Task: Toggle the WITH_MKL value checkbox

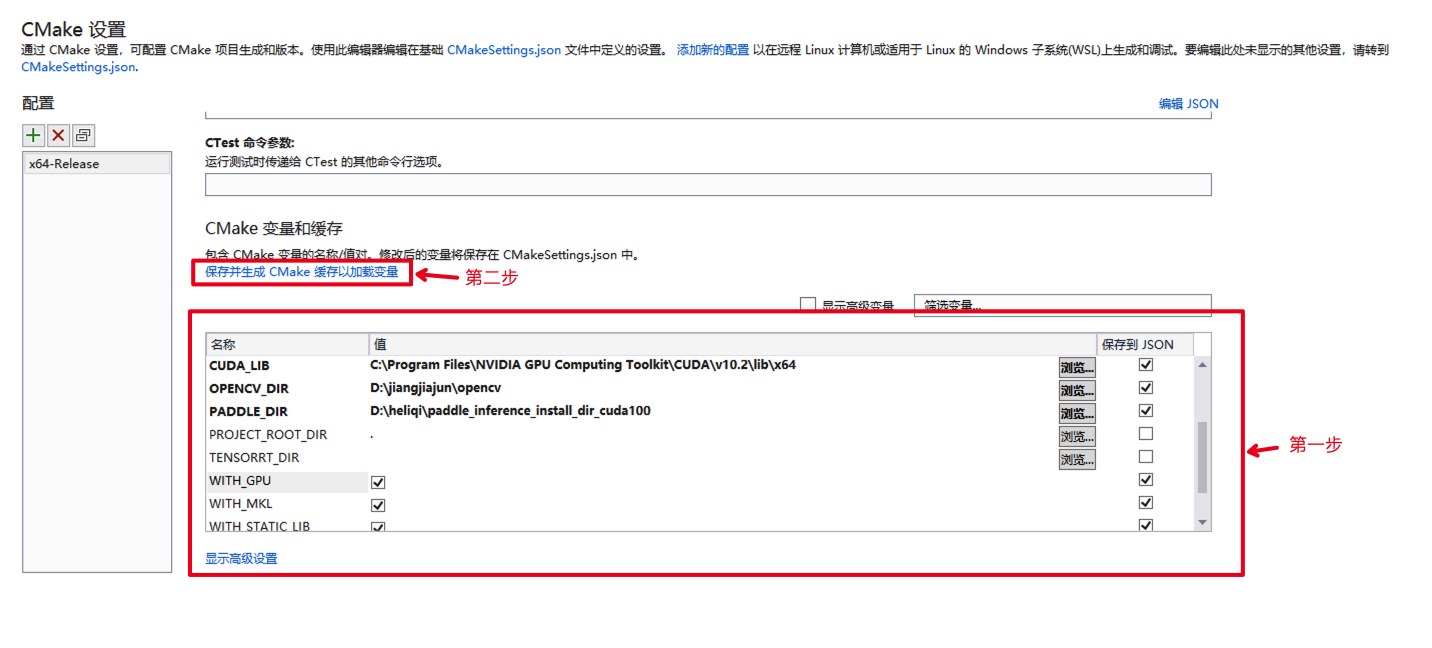Action: tap(378, 505)
